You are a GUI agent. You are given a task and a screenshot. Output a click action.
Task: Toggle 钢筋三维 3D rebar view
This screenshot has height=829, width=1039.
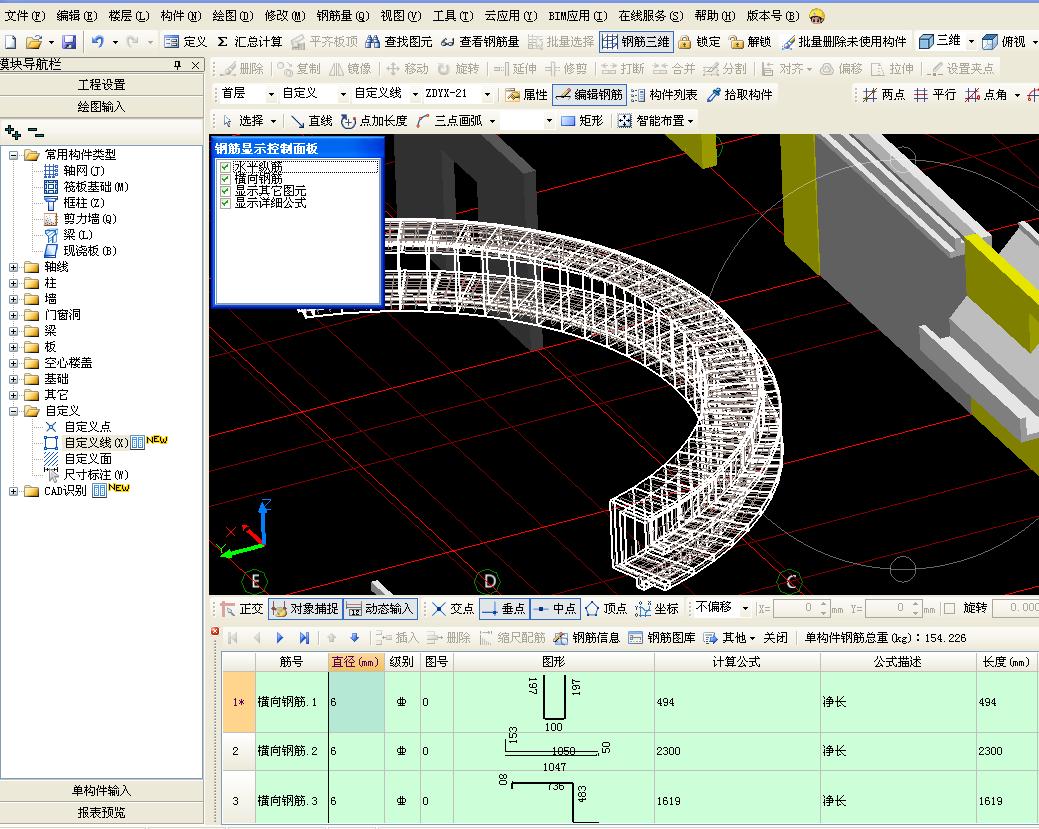[x=636, y=42]
